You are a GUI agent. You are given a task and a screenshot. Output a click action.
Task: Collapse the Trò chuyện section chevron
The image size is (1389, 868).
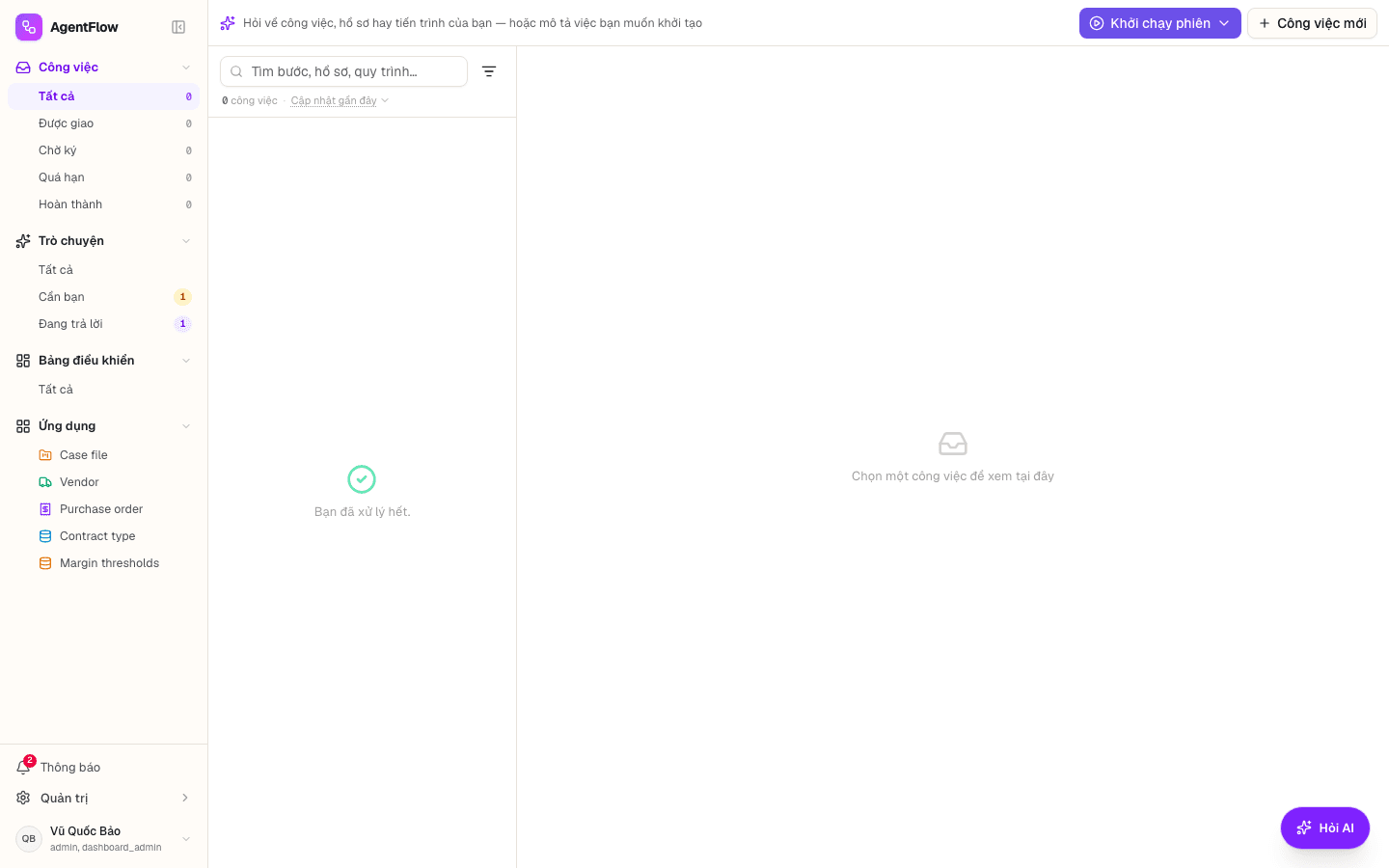186,241
